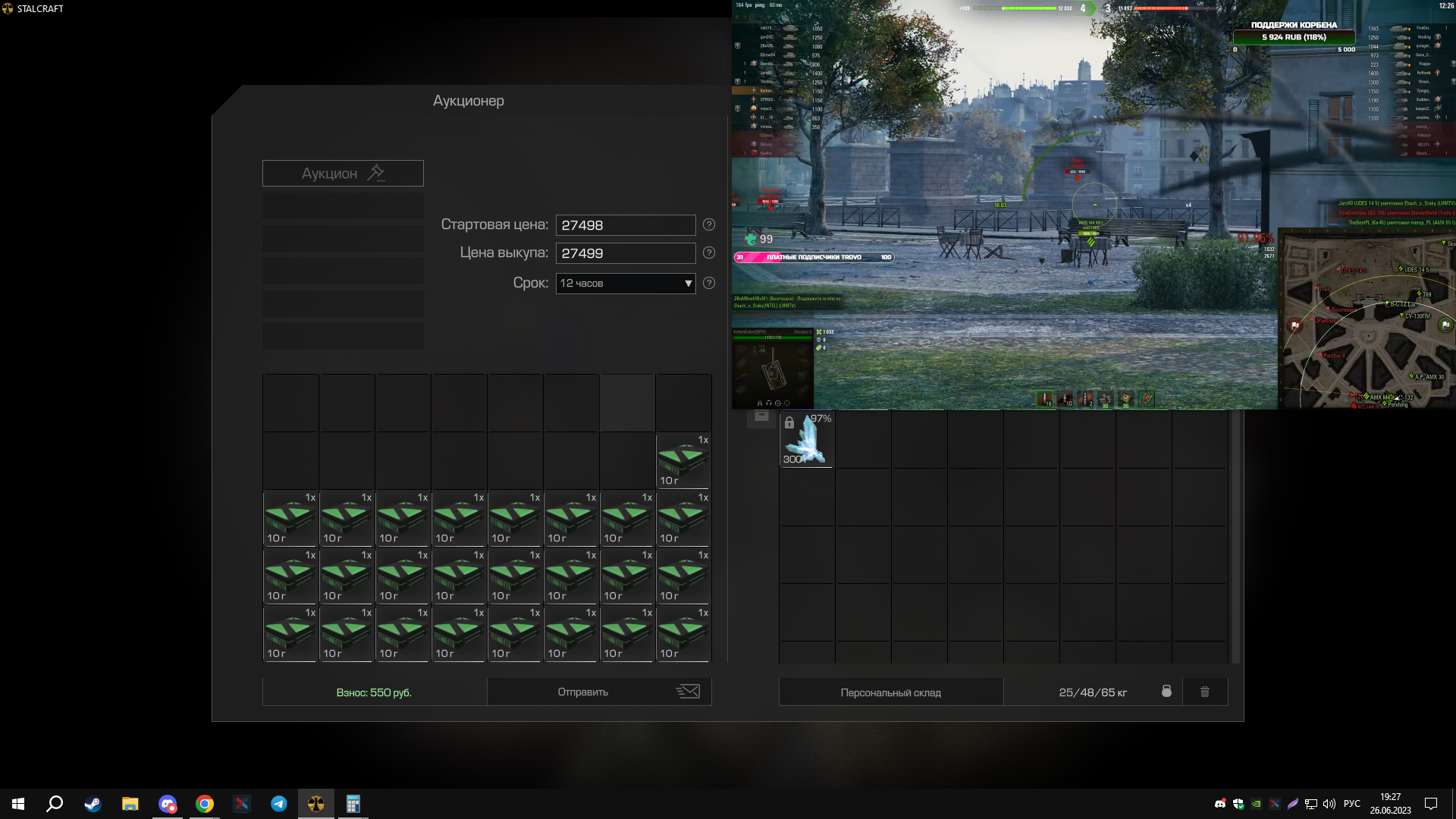Click the storage box icon left of the grid

pos(762,416)
